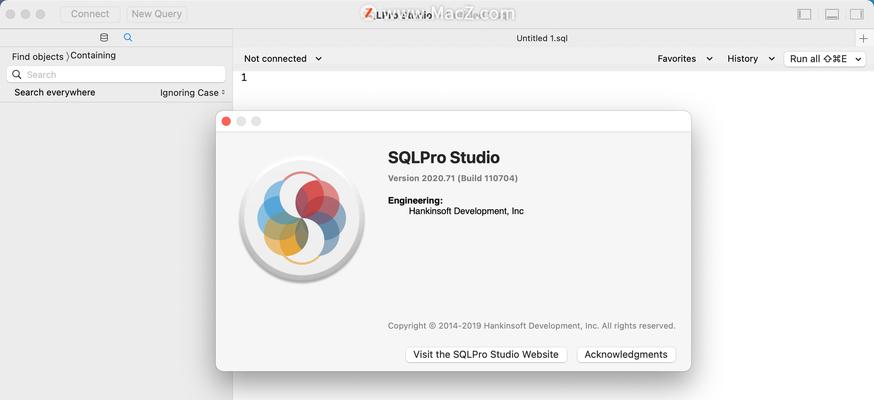874x400 pixels.
Task: Click the Engineering: label
Action: click(x=415, y=201)
